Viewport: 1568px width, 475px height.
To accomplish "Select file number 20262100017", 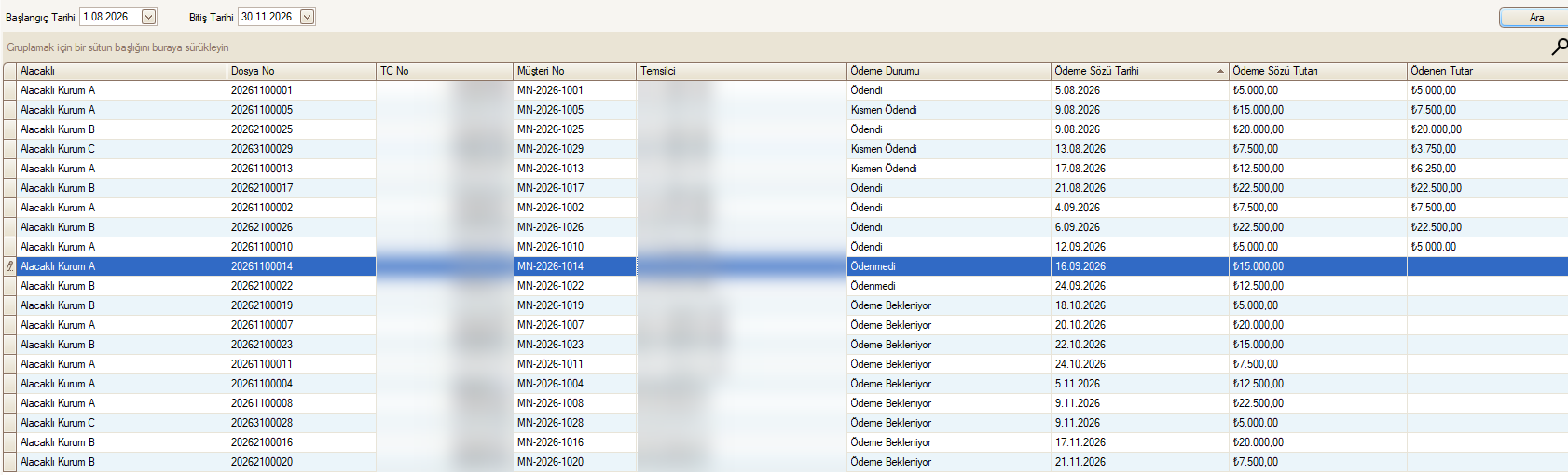I will [x=262, y=188].
